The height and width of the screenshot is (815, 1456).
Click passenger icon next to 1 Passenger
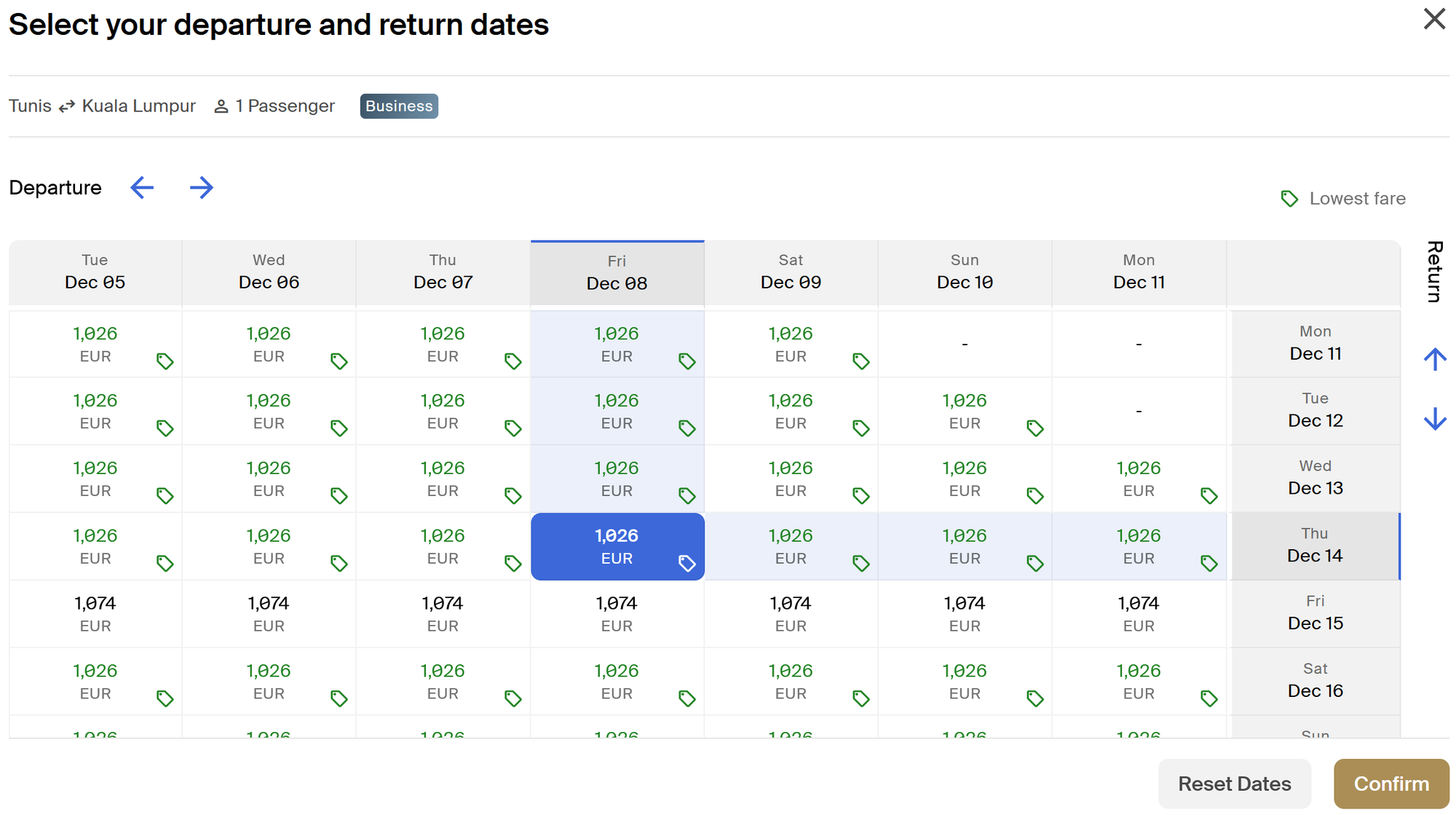[x=221, y=107]
